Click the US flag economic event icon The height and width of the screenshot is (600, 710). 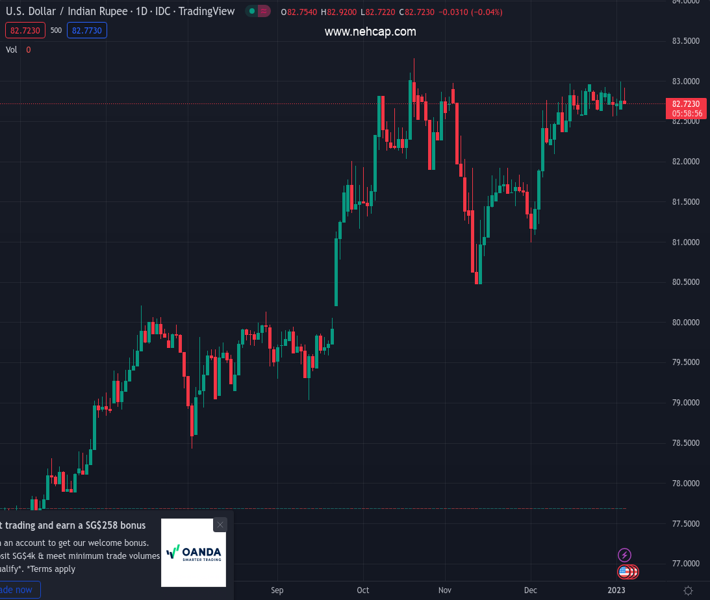coord(626,572)
